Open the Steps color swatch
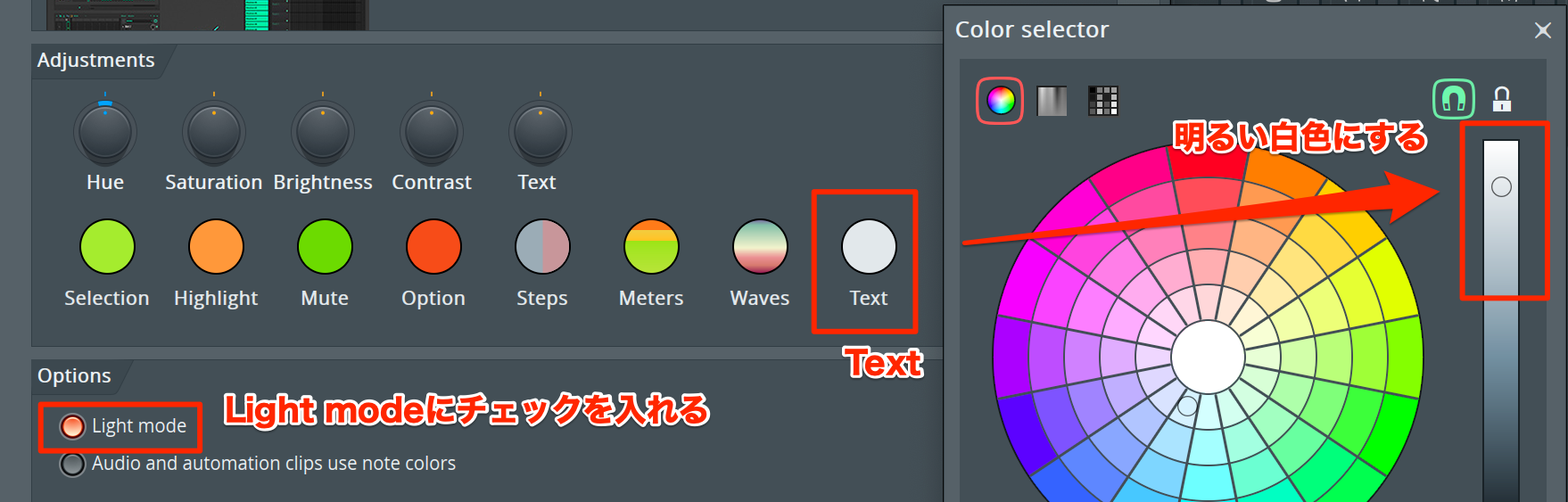The height and width of the screenshot is (502, 1568). coord(542,246)
